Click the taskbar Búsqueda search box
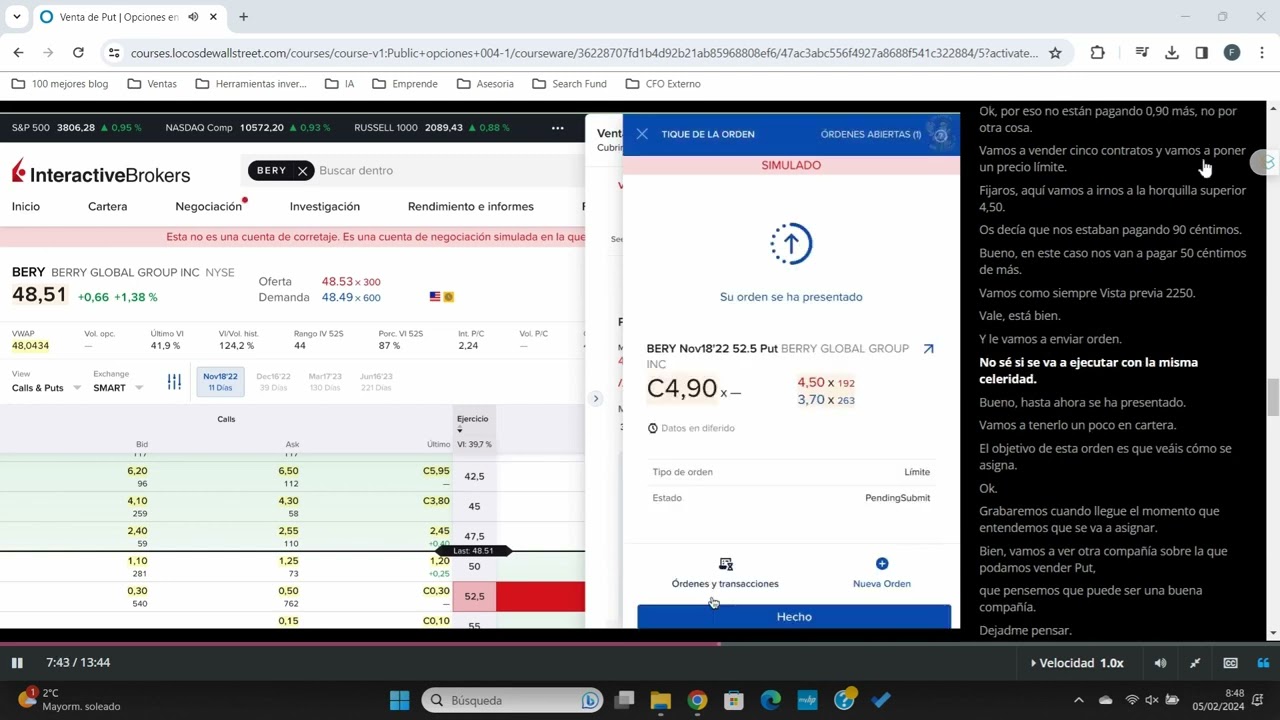Image resolution: width=1280 pixels, height=720 pixels. coord(510,700)
